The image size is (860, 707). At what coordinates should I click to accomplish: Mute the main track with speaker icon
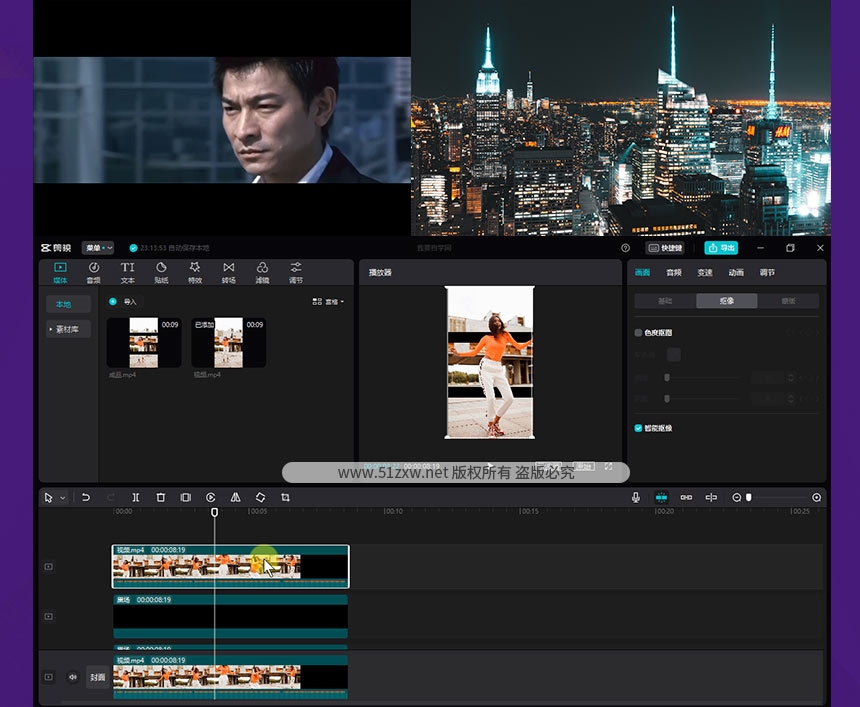[72, 677]
